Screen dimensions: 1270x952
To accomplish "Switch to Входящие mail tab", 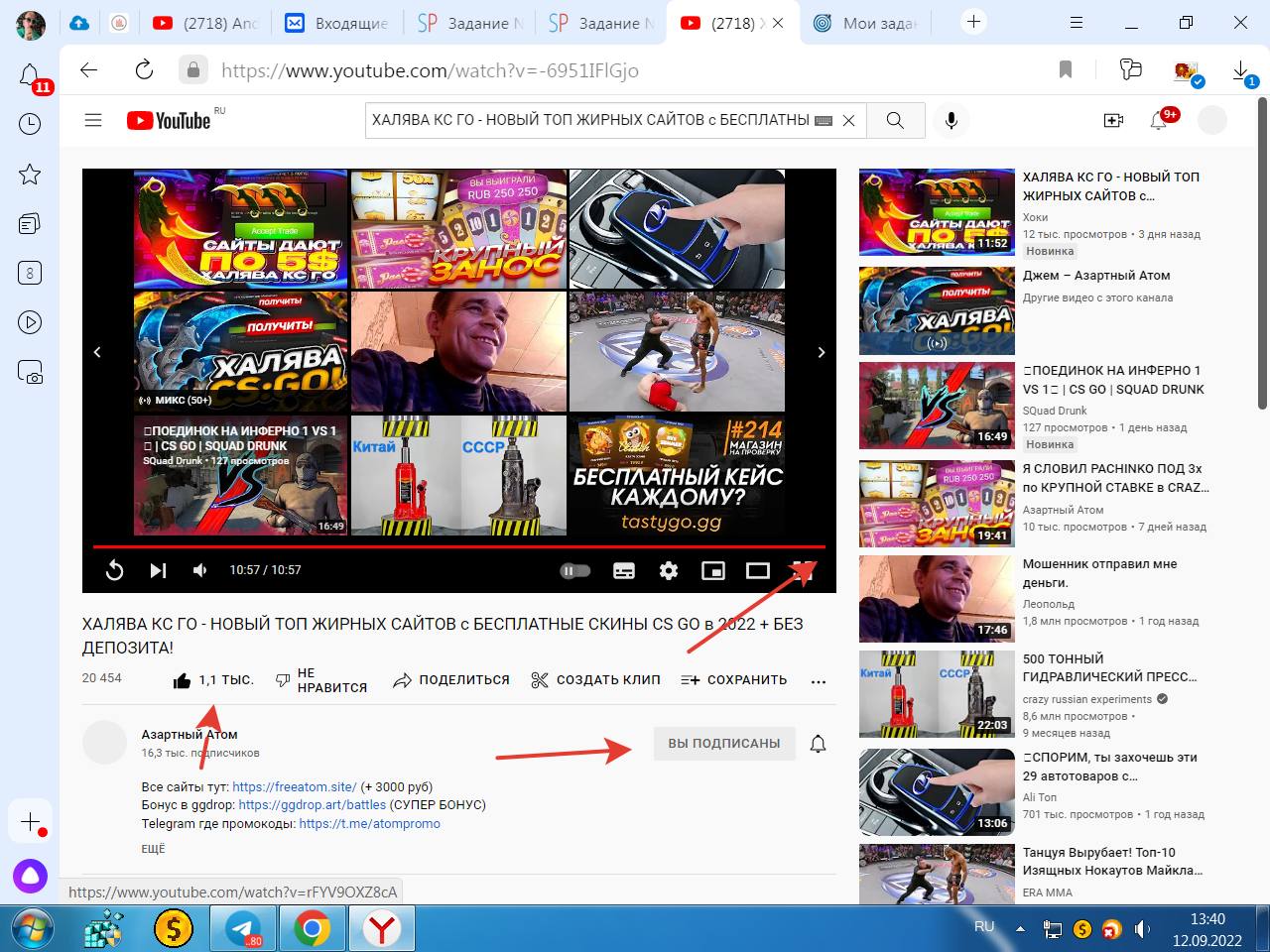I will point(337,23).
